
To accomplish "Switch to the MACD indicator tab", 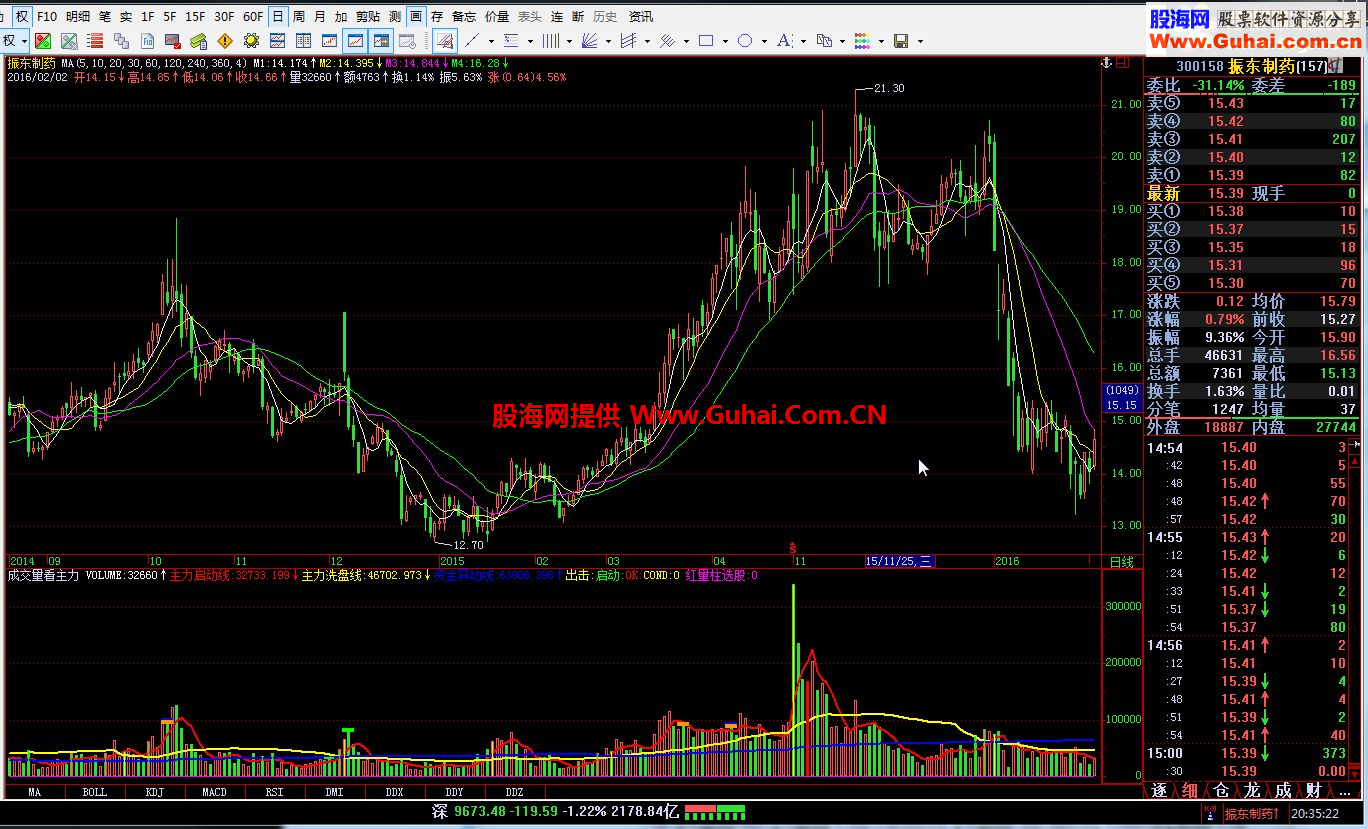I will 214,792.
